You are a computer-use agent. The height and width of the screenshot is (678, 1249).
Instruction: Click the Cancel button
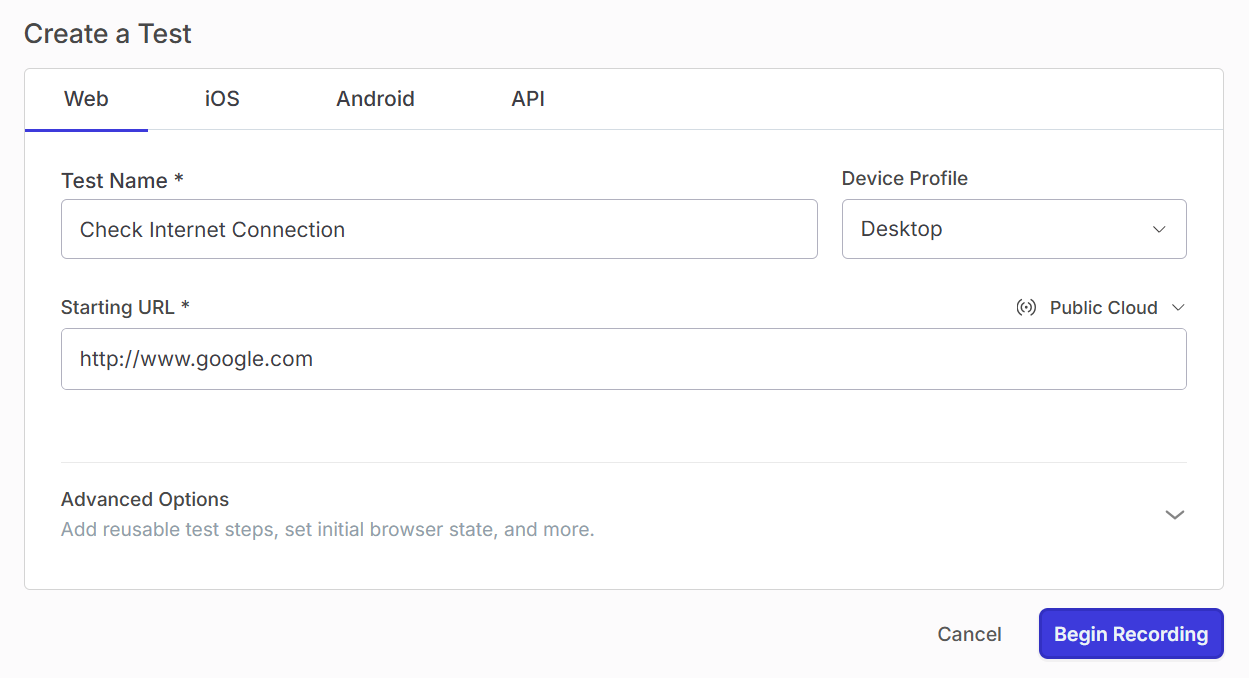968,633
